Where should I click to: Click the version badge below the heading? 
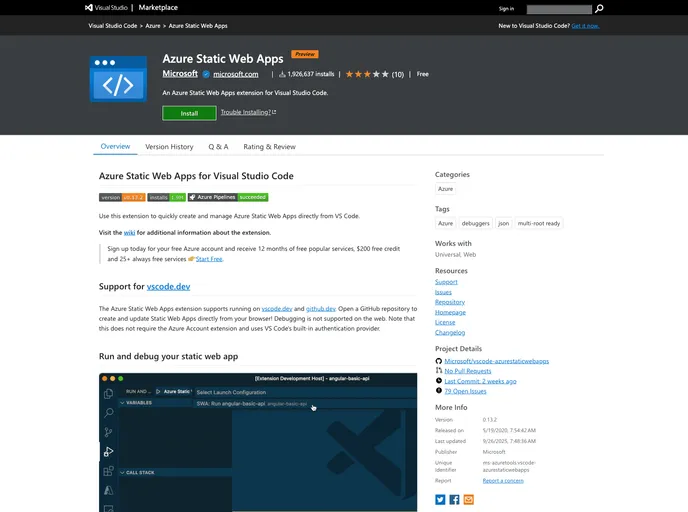point(122,198)
